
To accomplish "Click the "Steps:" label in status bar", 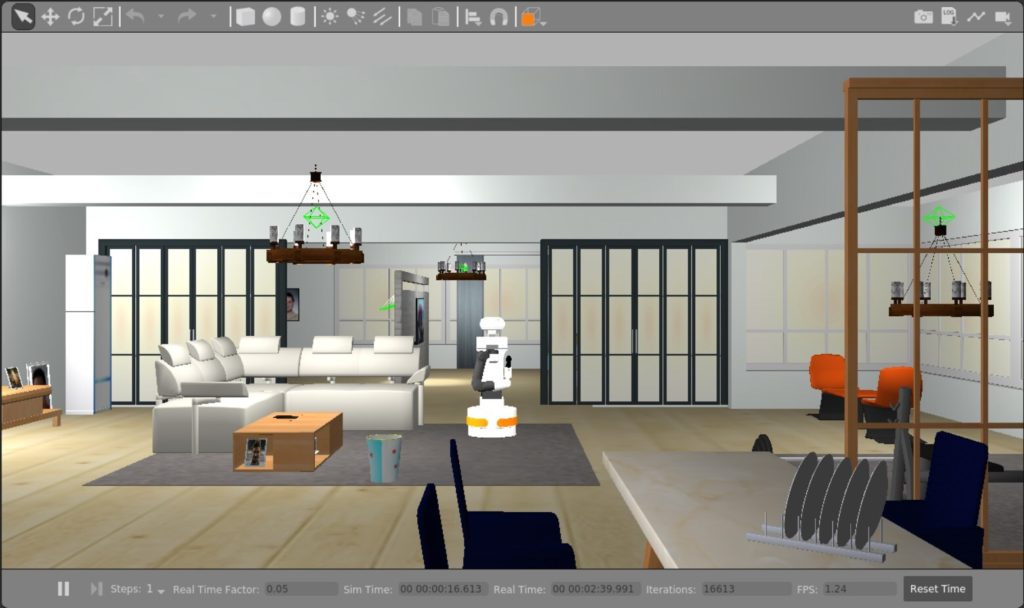I will (125, 589).
